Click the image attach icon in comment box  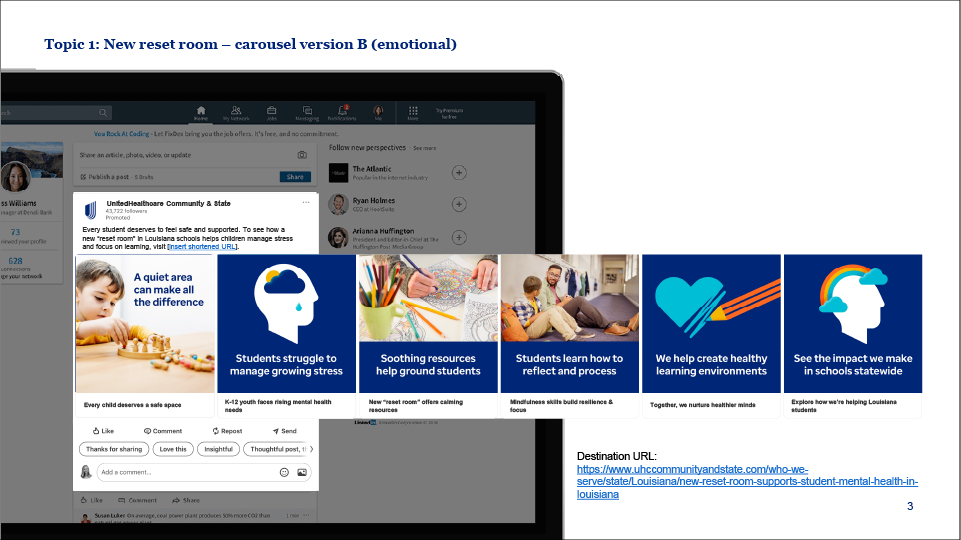(302, 472)
